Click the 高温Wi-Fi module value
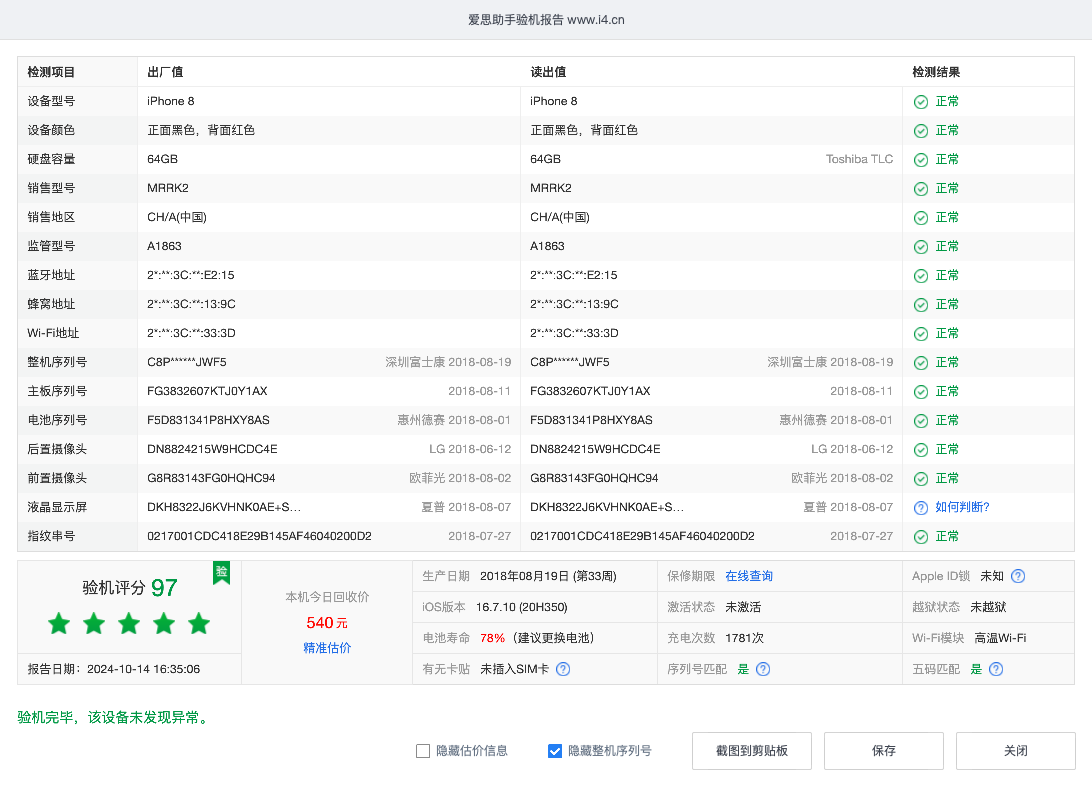1092x786 pixels. pos(1000,638)
